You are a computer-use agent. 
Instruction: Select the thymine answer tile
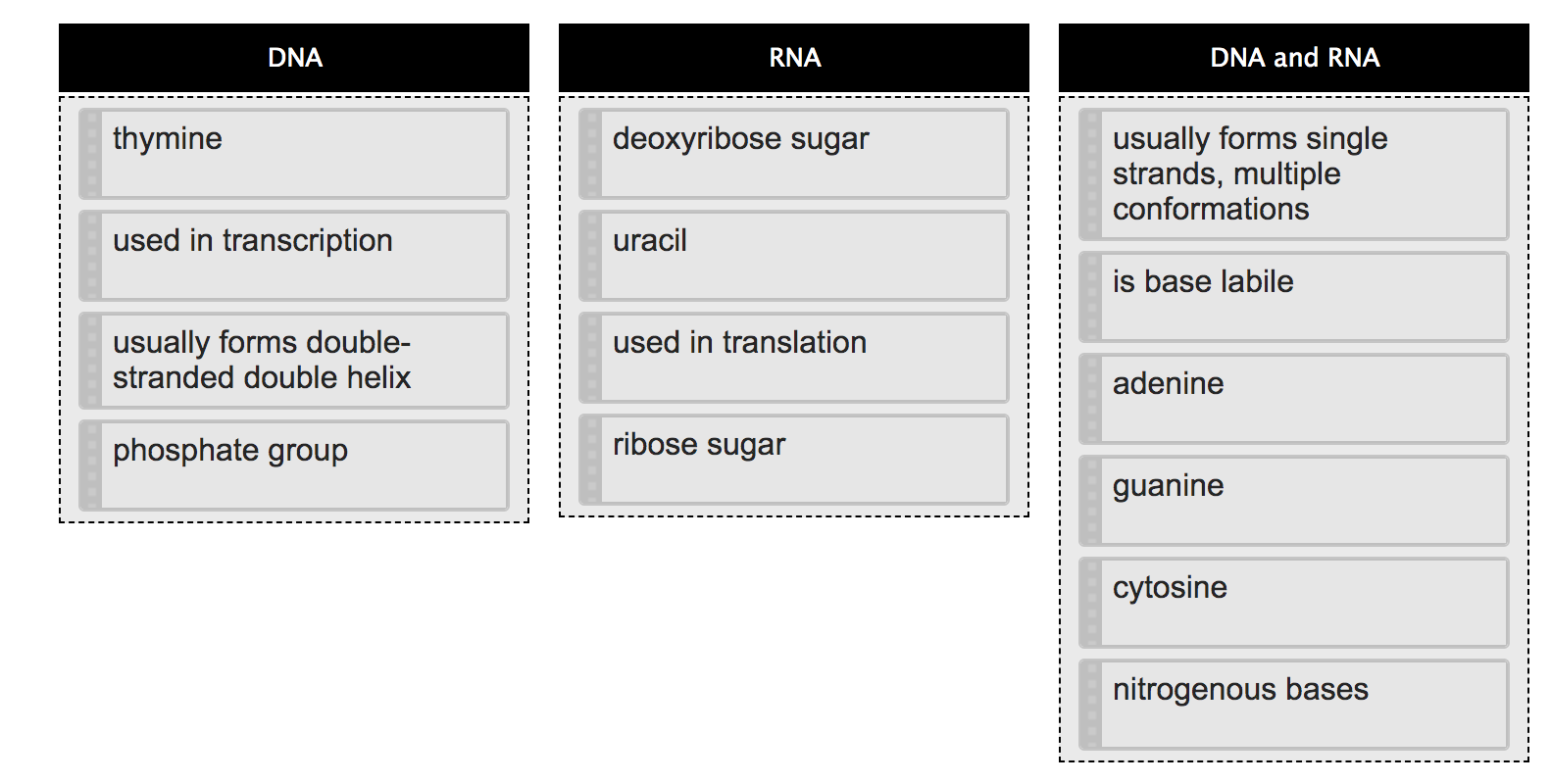[292, 154]
